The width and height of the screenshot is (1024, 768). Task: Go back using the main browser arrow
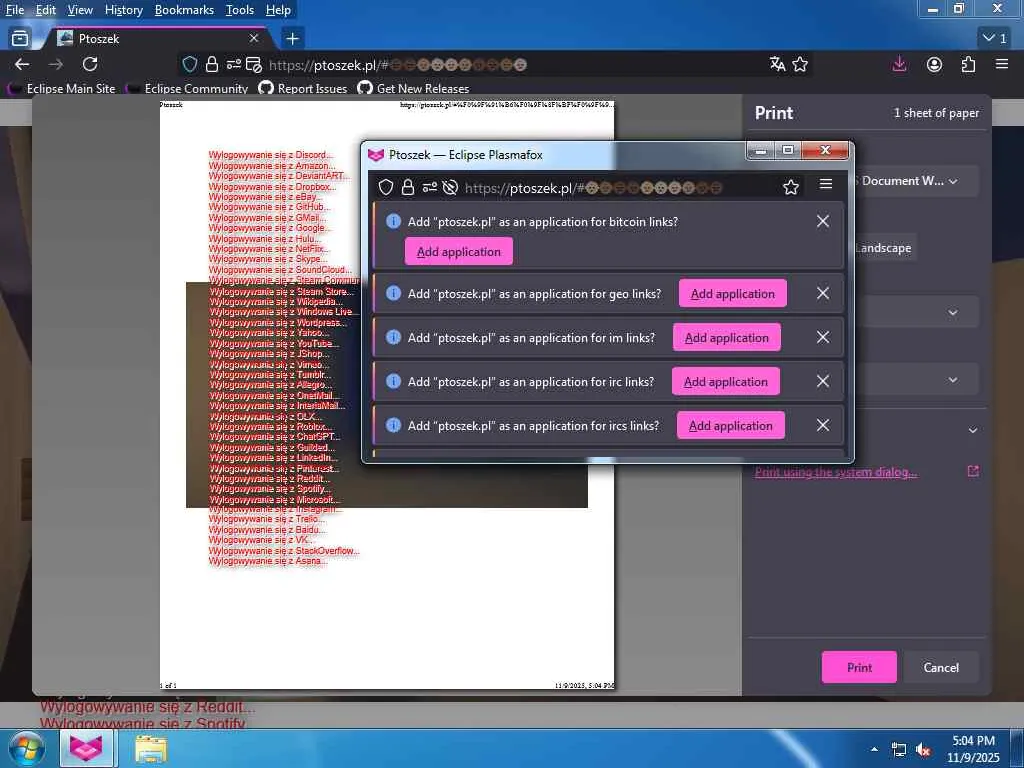point(22,64)
